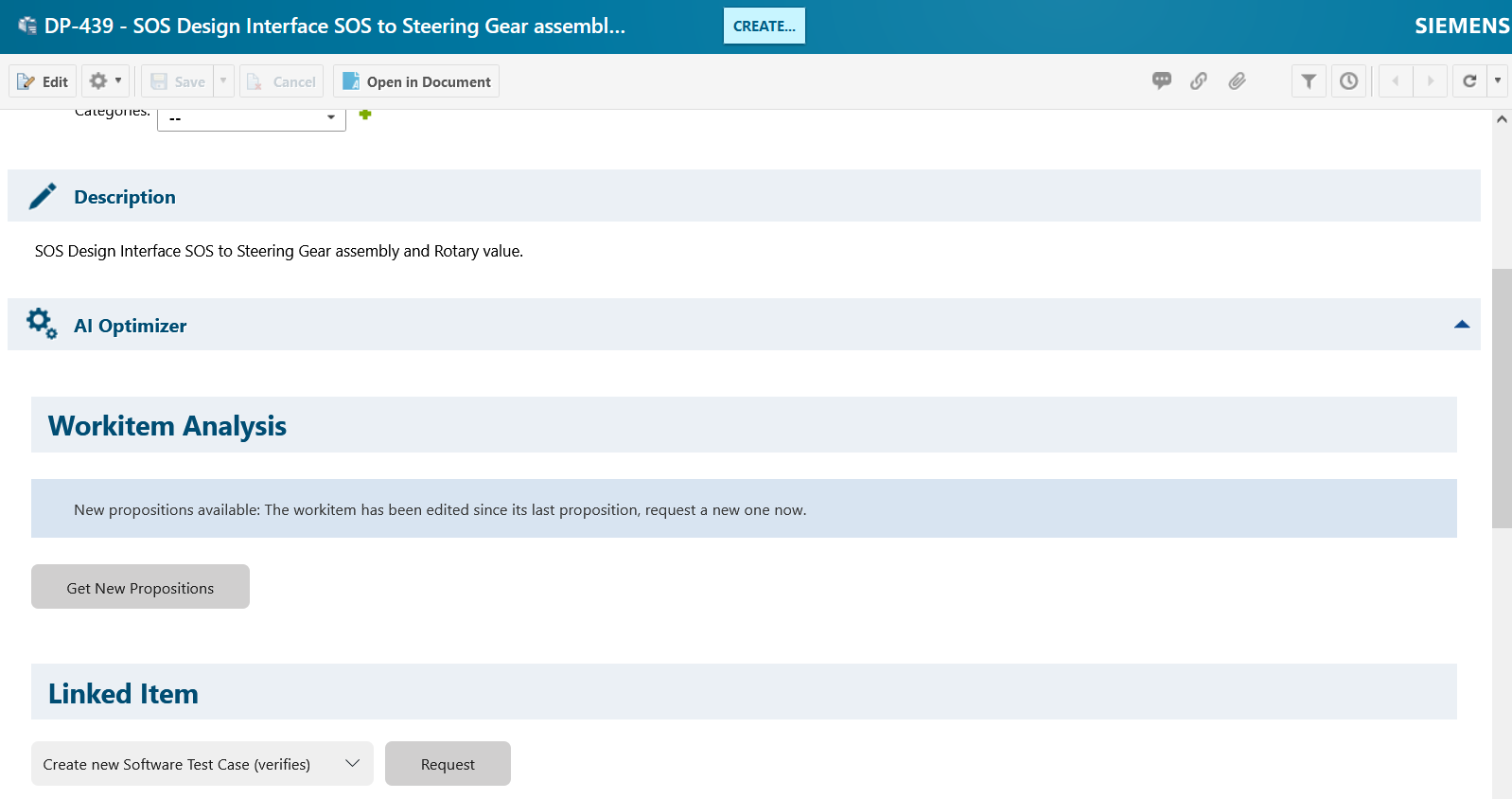Image resolution: width=1512 pixels, height=799 pixels.
Task: Click Open in Document
Action: 416,81
